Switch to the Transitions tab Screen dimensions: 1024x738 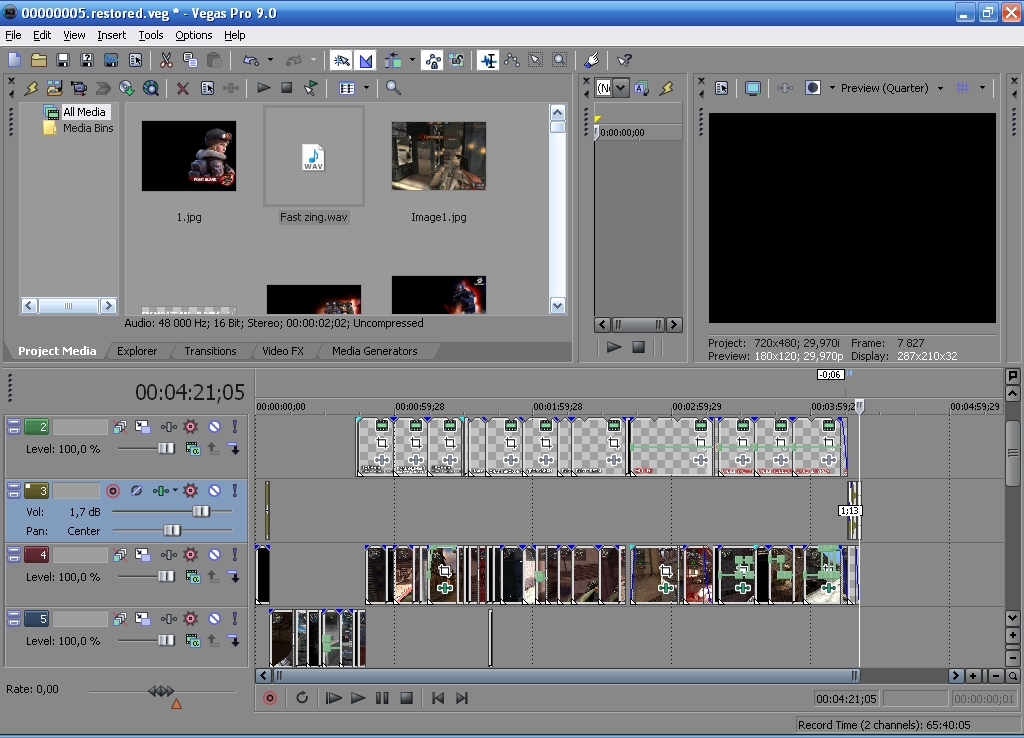pyautogui.click(x=210, y=351)
